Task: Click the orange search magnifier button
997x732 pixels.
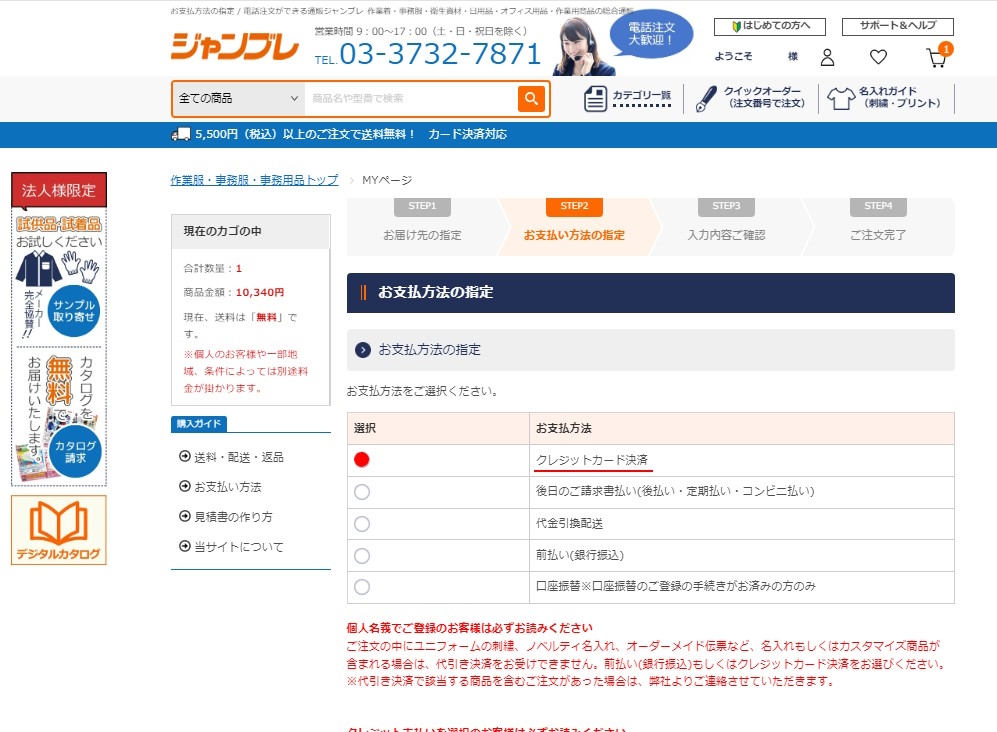Action: click(531, 98)
